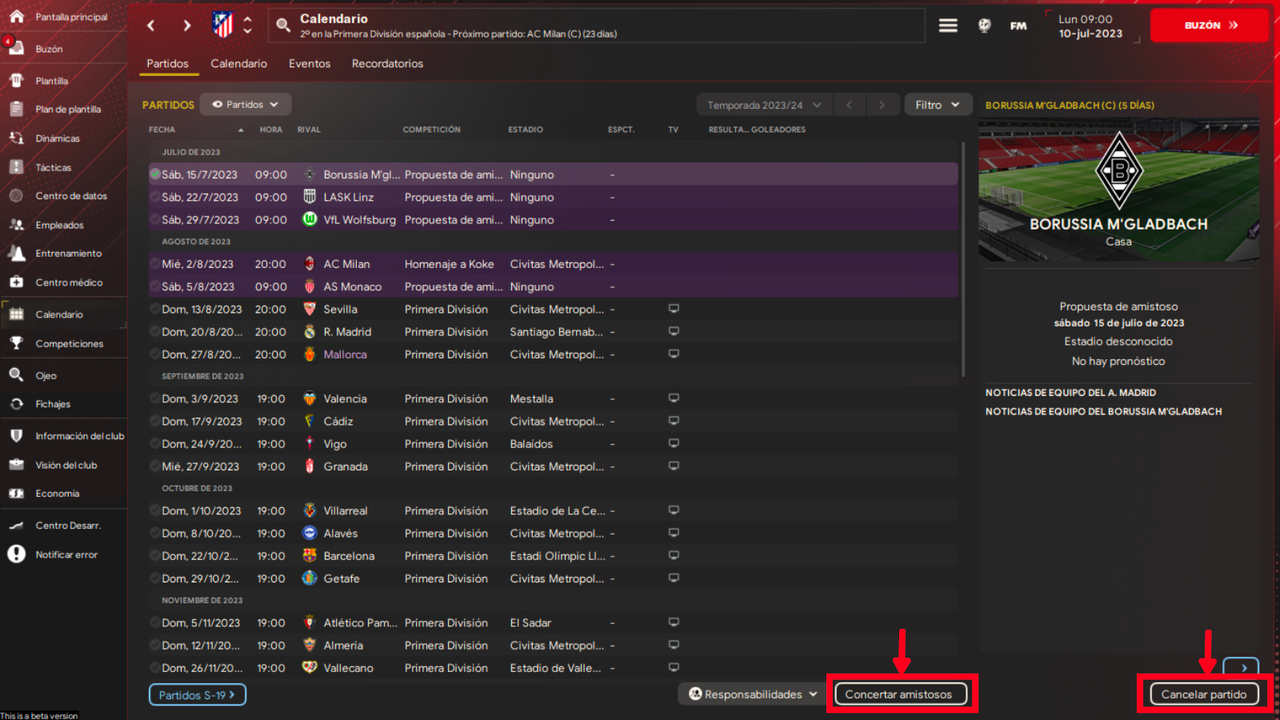Switch to the Recordatorios tab
Image resolution: width=1280 pixels, height=720 pixels.
coord(388,64)
